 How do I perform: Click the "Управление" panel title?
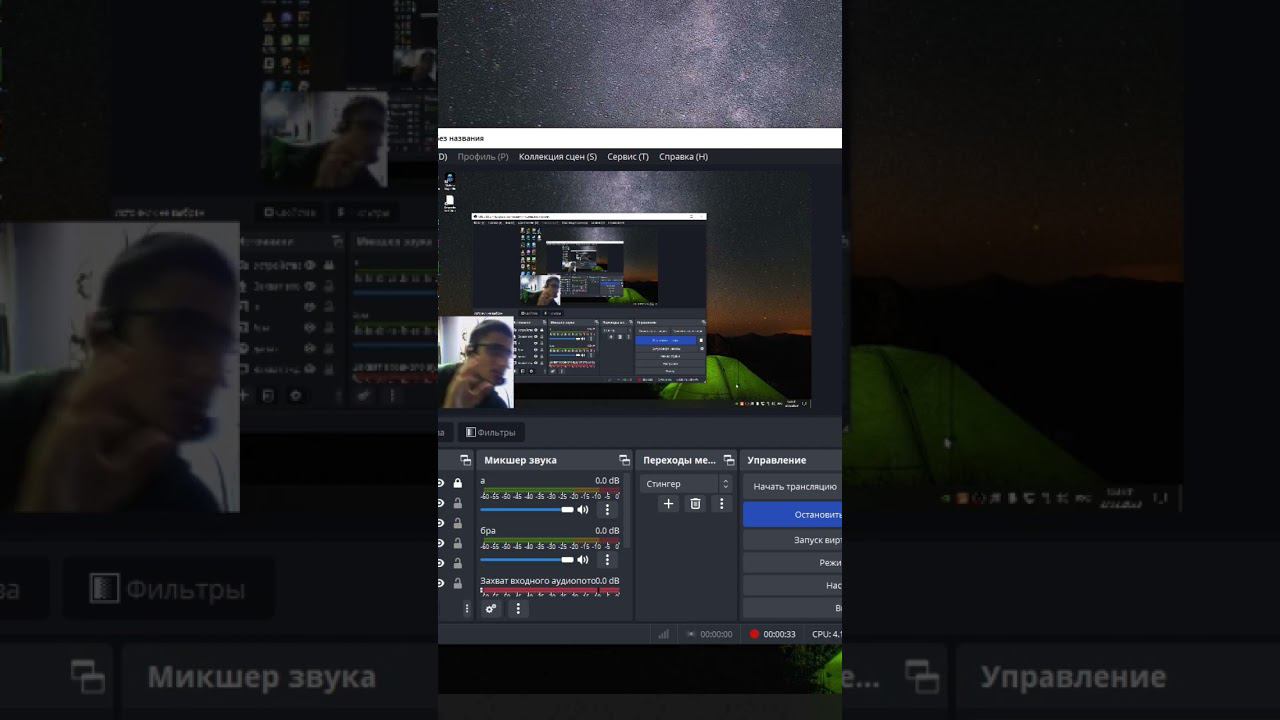[x=777, y=460]
